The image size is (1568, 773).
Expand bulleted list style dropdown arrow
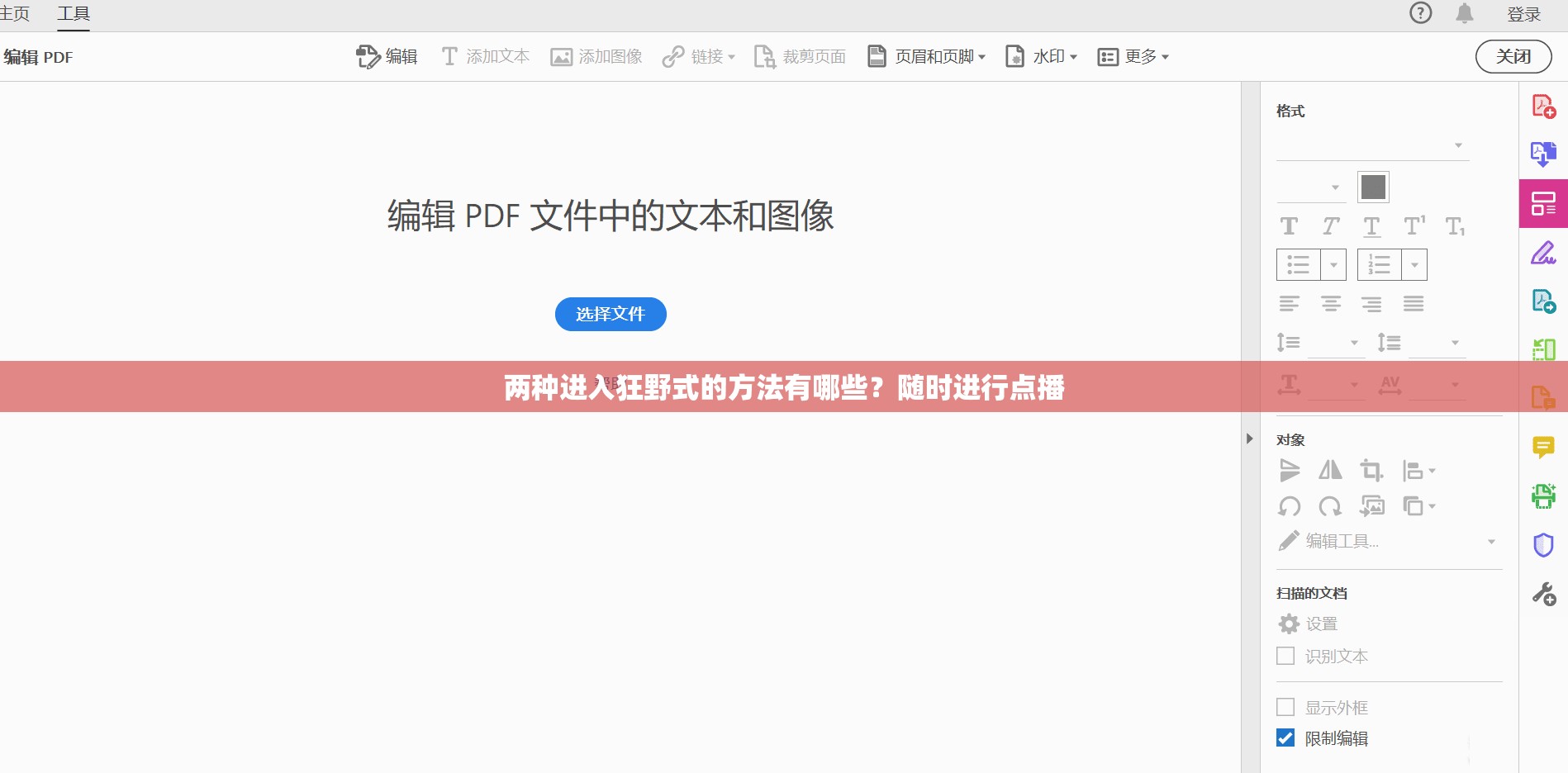(x=1333, y=264)
